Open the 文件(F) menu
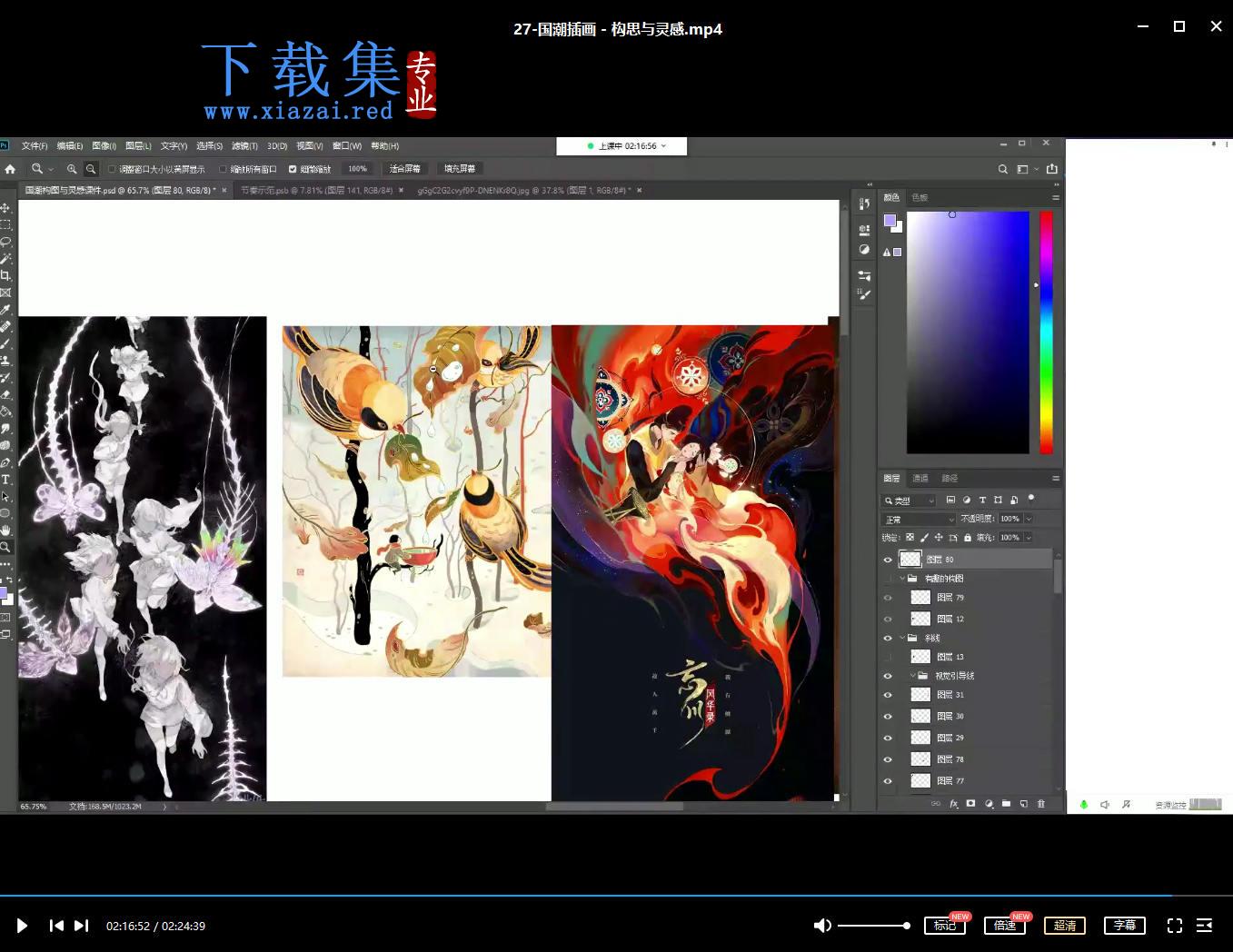The image size is (1233, 952). point(35,146)
